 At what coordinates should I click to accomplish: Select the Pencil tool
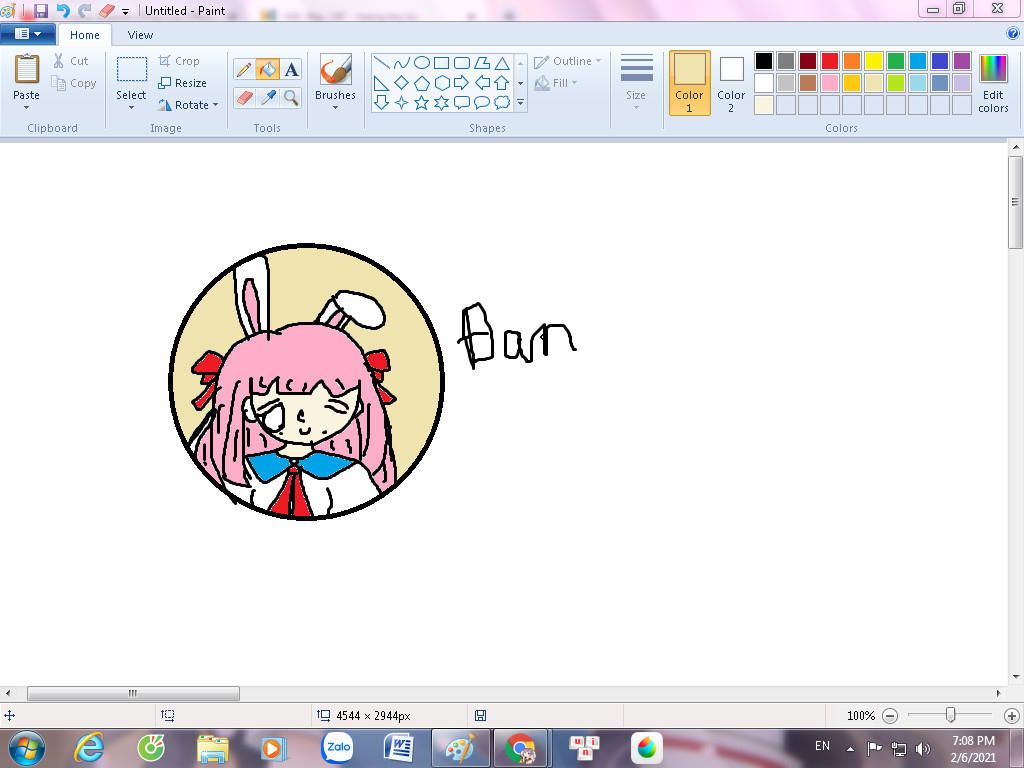point(244,69)
